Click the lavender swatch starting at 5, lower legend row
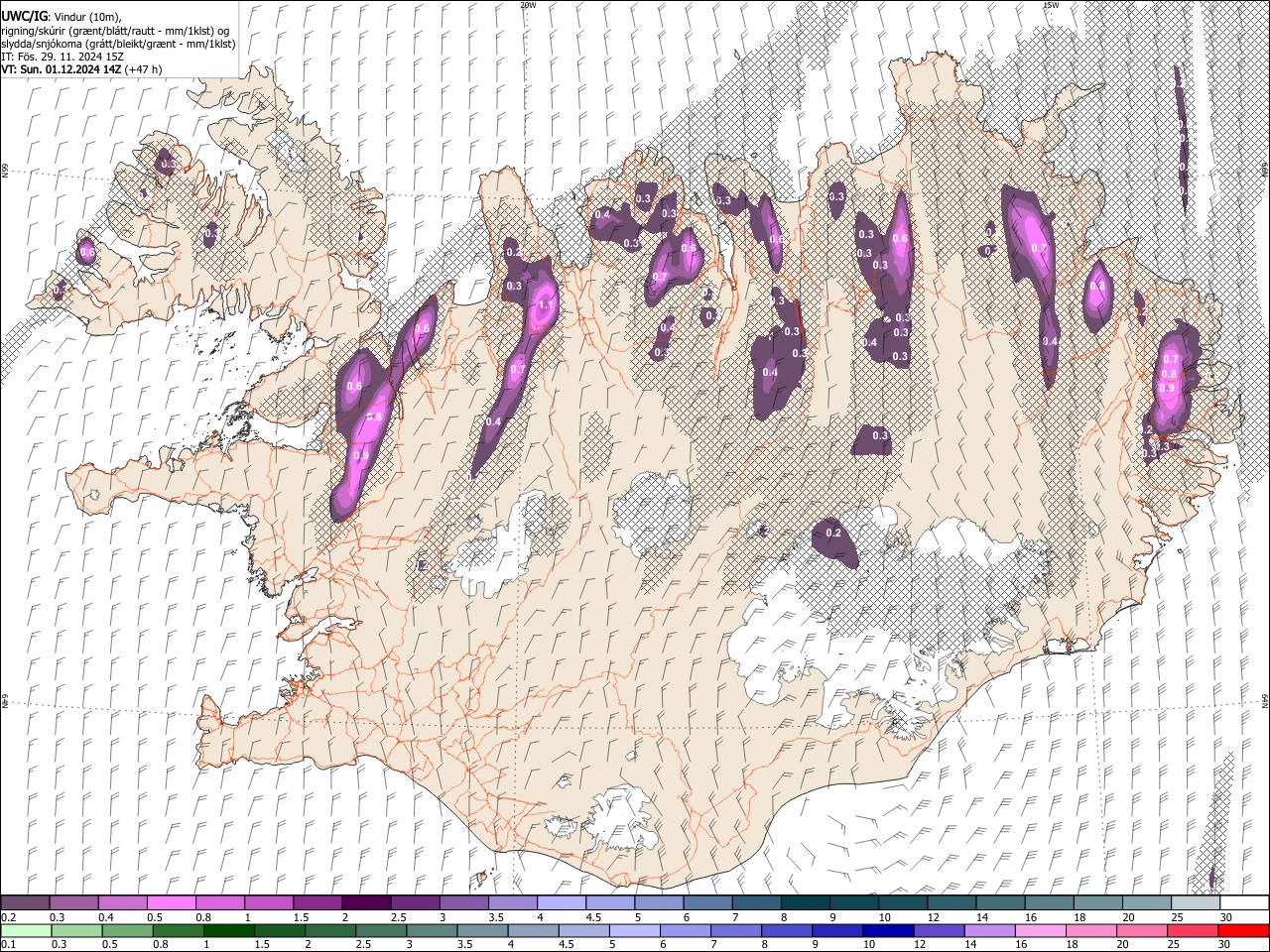The height and width of the screenshot is (952, 1270). click(x=635, y=930)
